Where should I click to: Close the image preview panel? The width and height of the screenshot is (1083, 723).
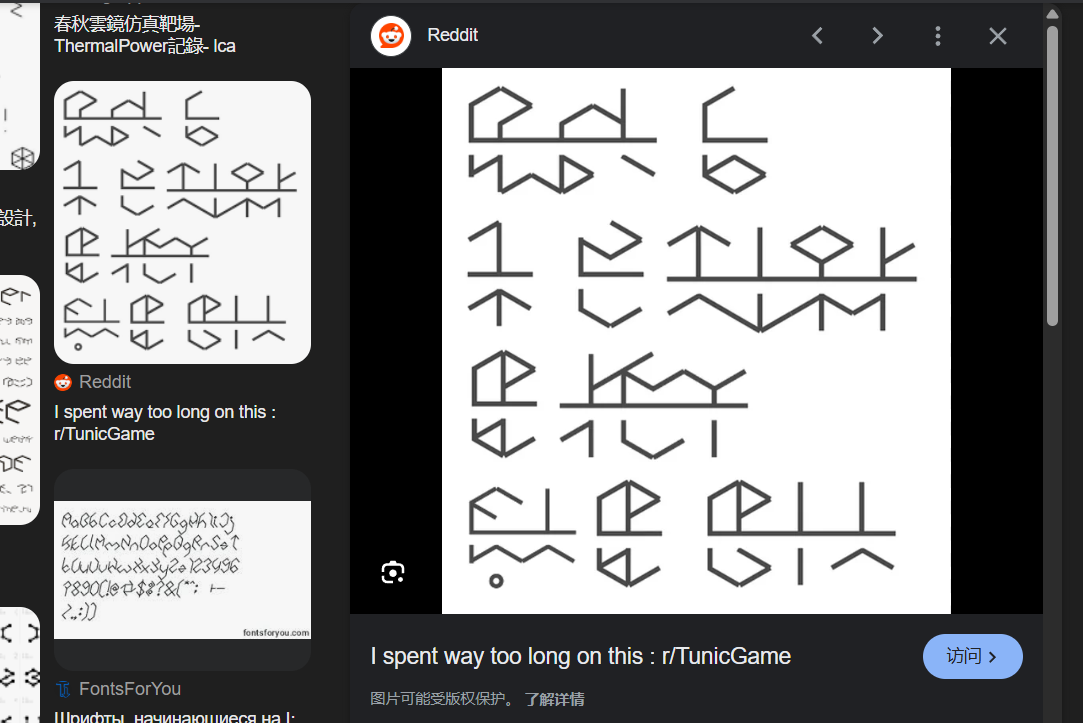point(997,36)
